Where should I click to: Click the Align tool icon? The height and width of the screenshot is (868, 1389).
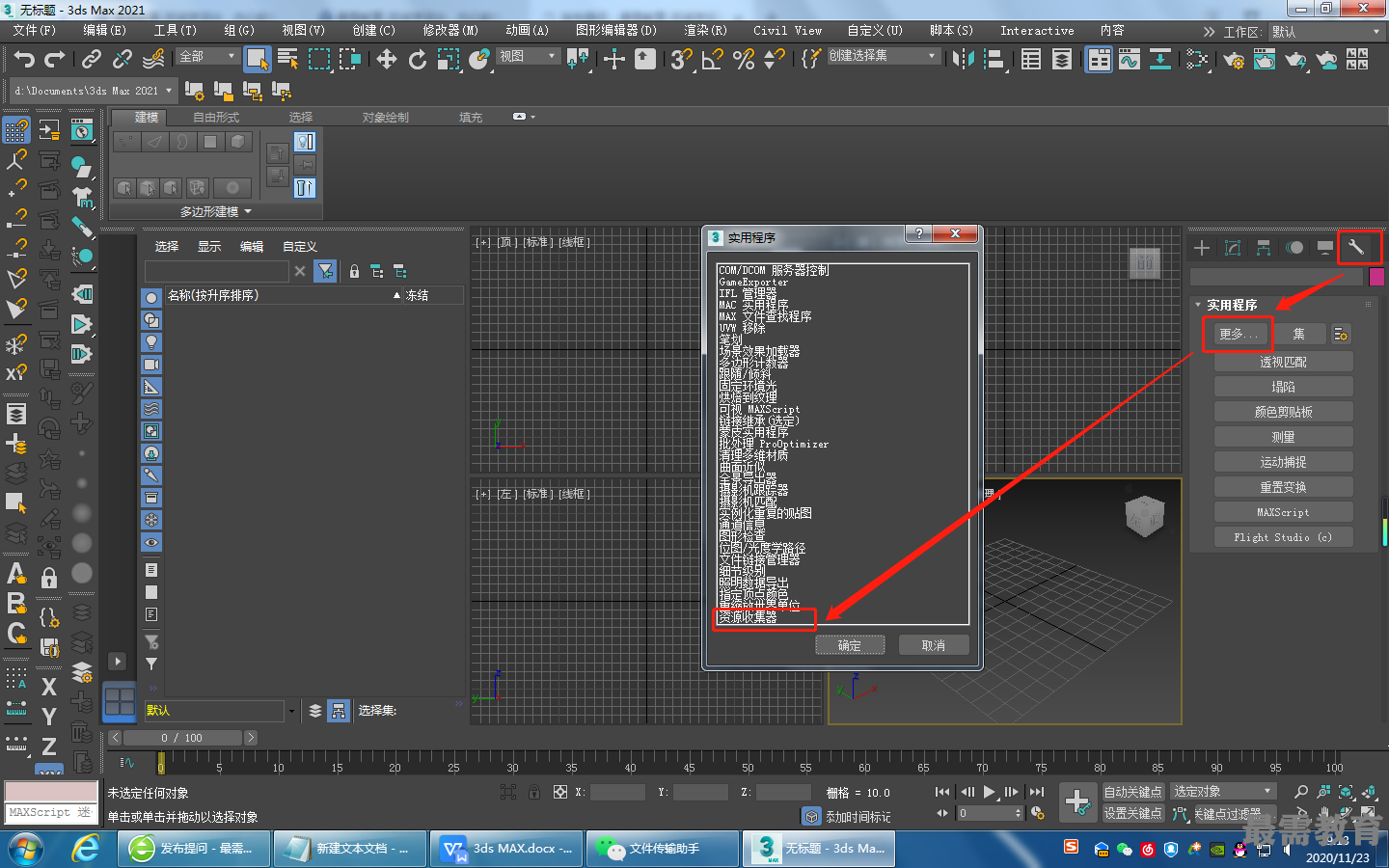tap(994, 60)
